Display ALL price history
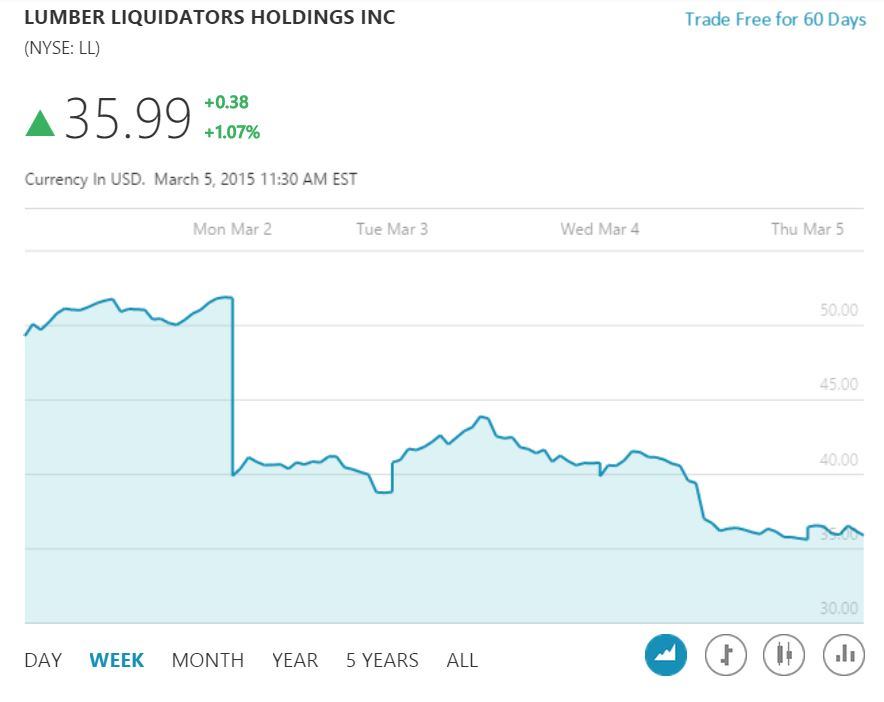 click(462, 660)
